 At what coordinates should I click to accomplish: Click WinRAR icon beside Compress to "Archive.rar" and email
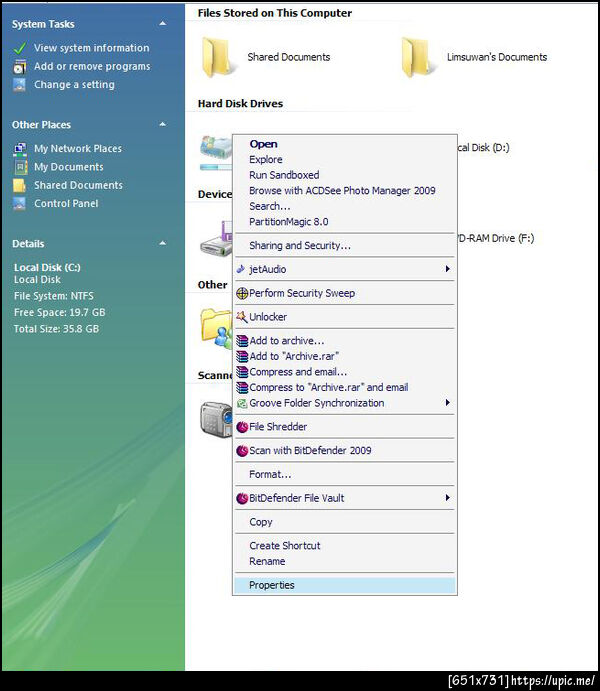(x=242, y=388)
